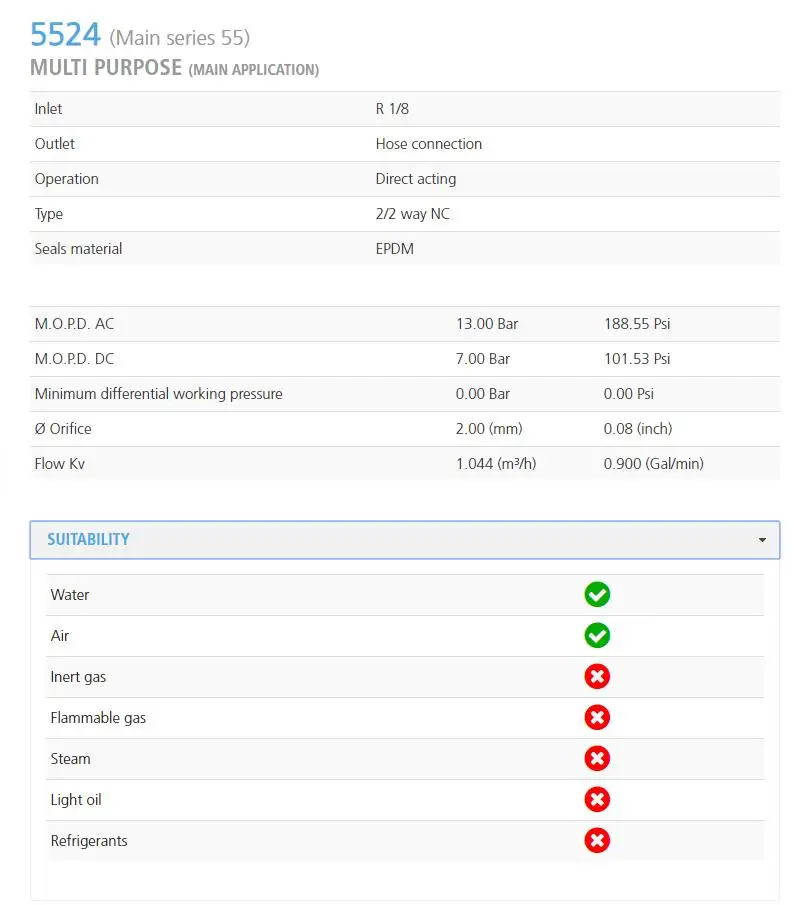794x905 pixels.
Task: Click the "0.00 Psi" minimum pressure value
Action: pyautogui.click(x=629, y=394)
